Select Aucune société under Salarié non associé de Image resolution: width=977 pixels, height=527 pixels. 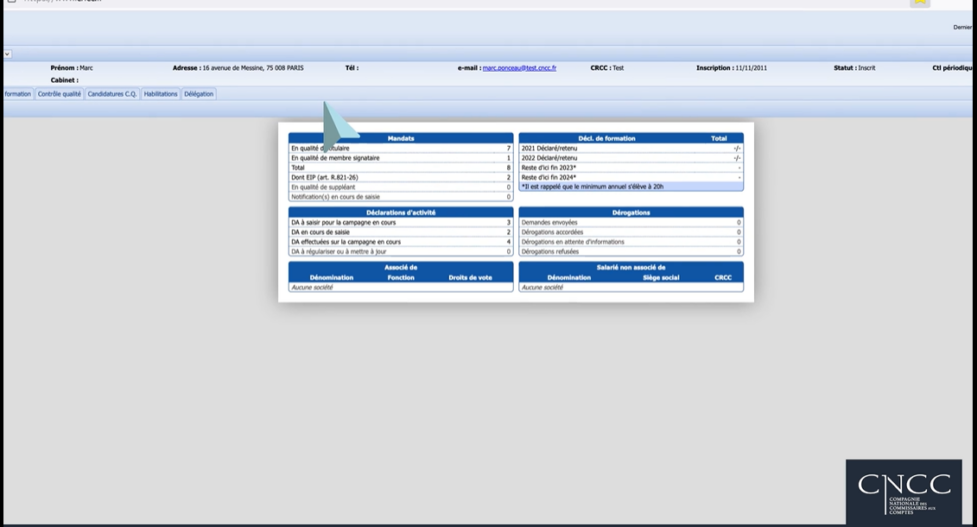coord(631,288)
